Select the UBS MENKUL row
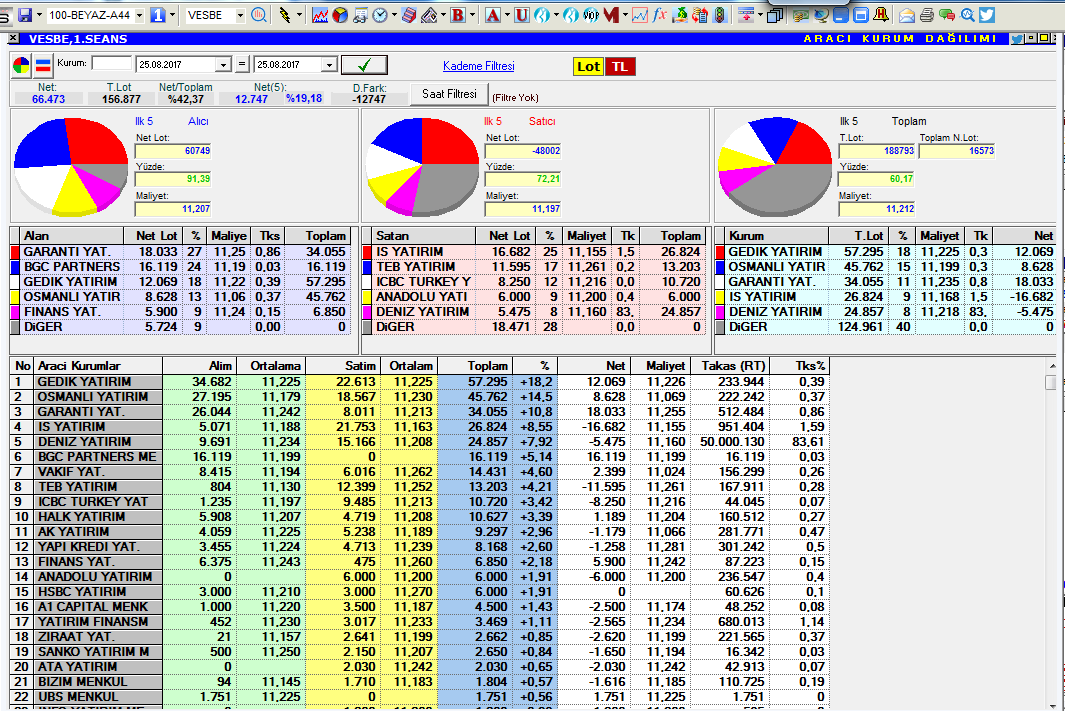 pyautogui.click(x=420, y=696)
